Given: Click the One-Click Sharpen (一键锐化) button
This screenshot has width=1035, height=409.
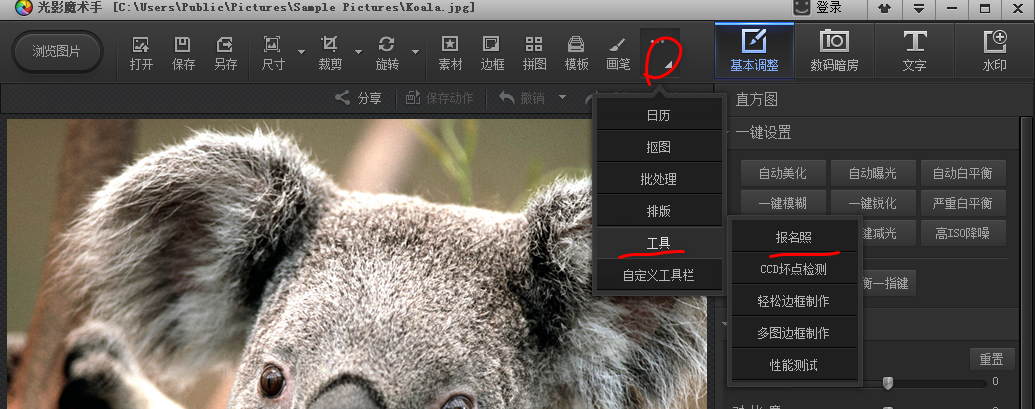Looking at the screenshot, I should (873, 203).
